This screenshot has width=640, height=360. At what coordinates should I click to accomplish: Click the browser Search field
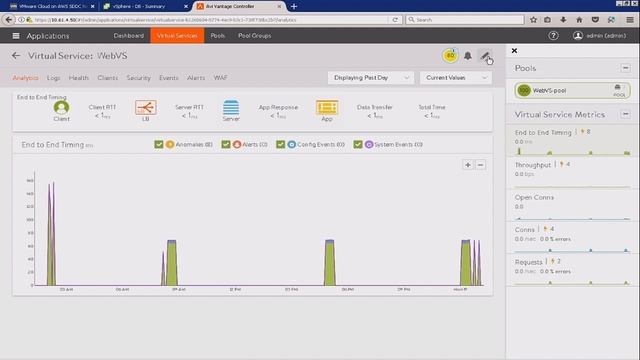tap(465, 20)
